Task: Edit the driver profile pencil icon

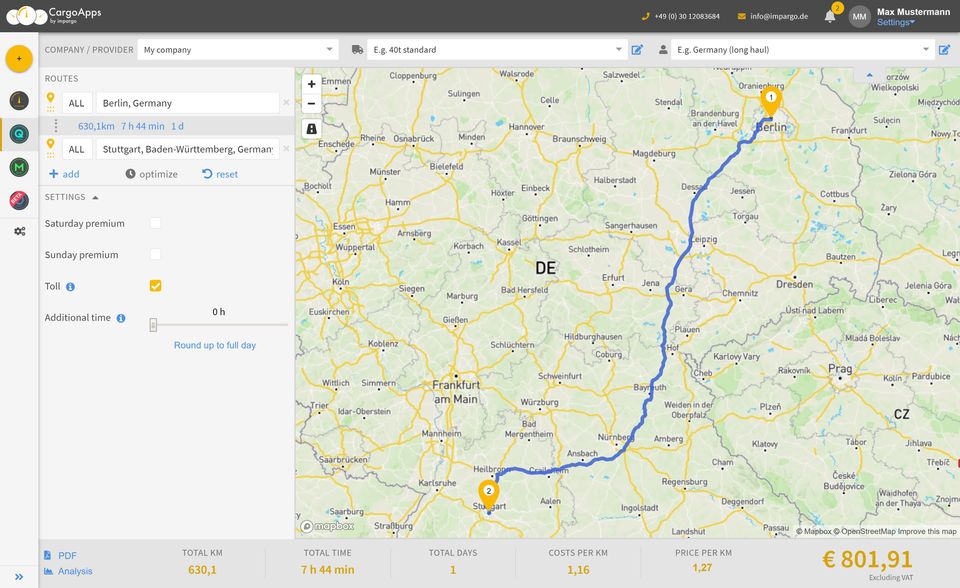Action: [945, 50]
